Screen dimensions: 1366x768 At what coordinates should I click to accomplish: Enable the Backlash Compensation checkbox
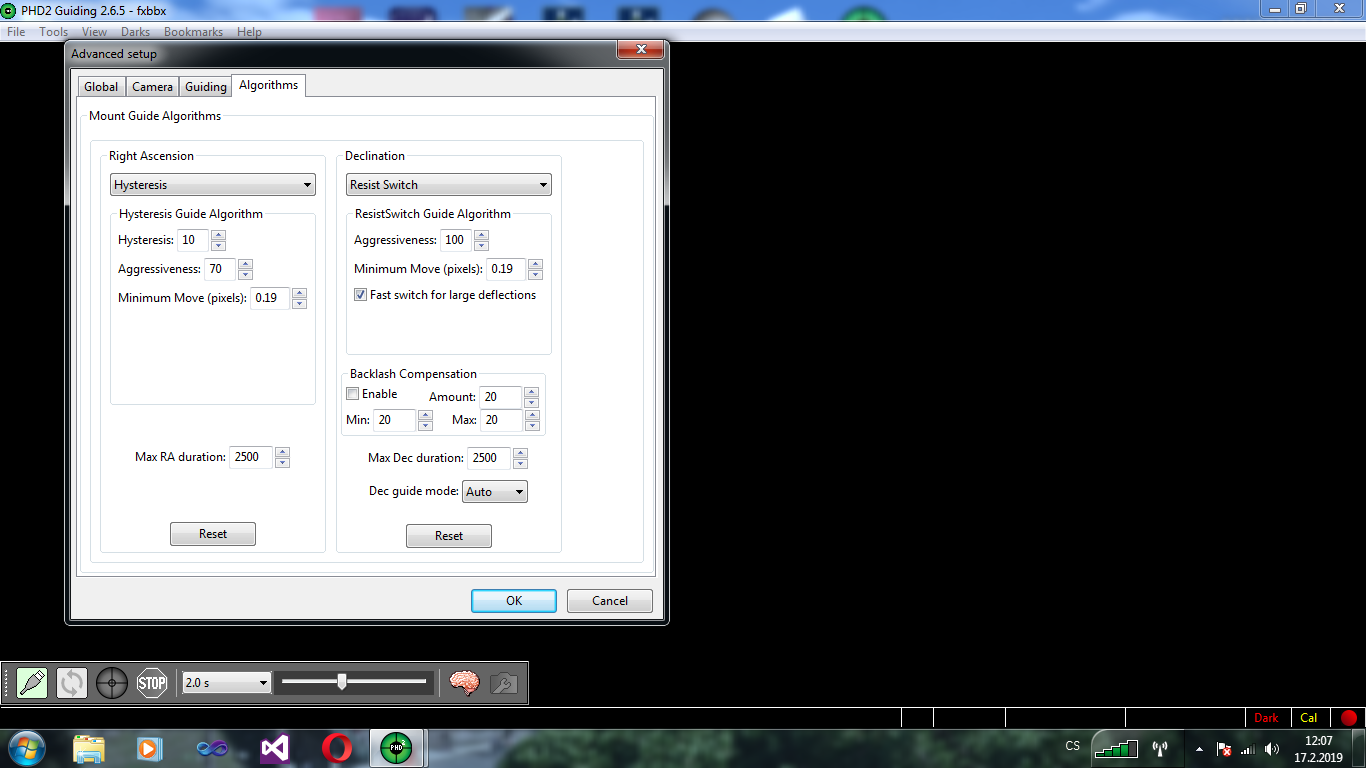pyautogui.click(x=353, y=394)
